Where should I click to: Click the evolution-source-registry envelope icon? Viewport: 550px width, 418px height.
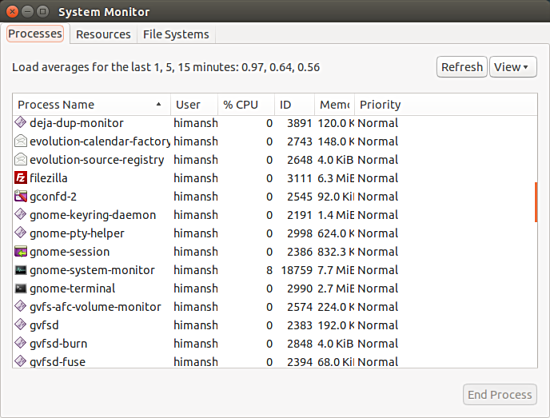click(x=20, y=159)
